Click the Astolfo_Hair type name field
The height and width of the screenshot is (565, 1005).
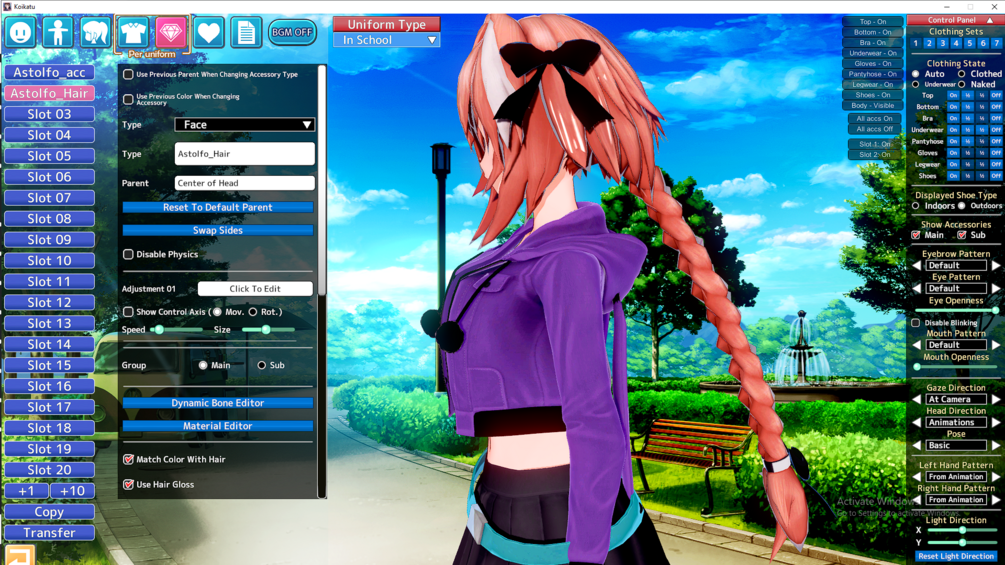point(244,154)
